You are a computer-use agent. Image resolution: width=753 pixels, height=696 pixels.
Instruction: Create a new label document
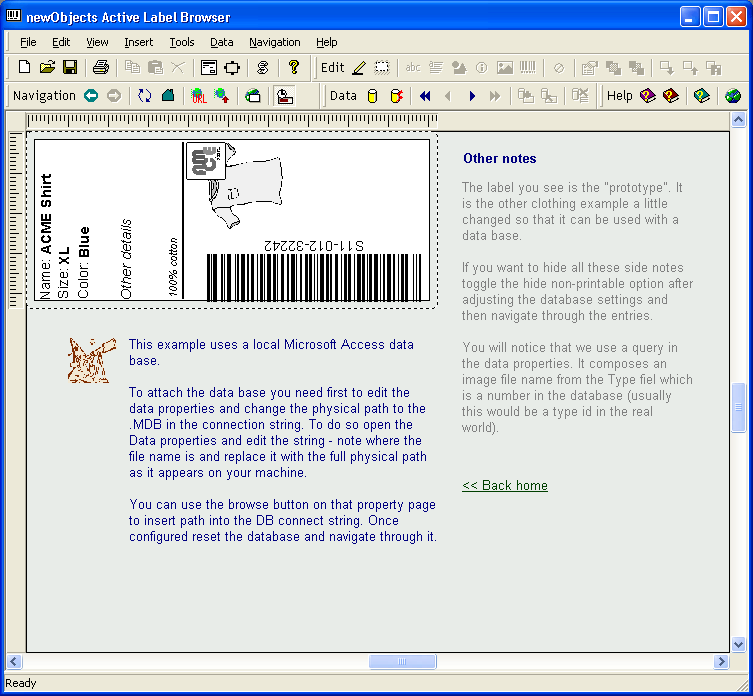(24, 67)
